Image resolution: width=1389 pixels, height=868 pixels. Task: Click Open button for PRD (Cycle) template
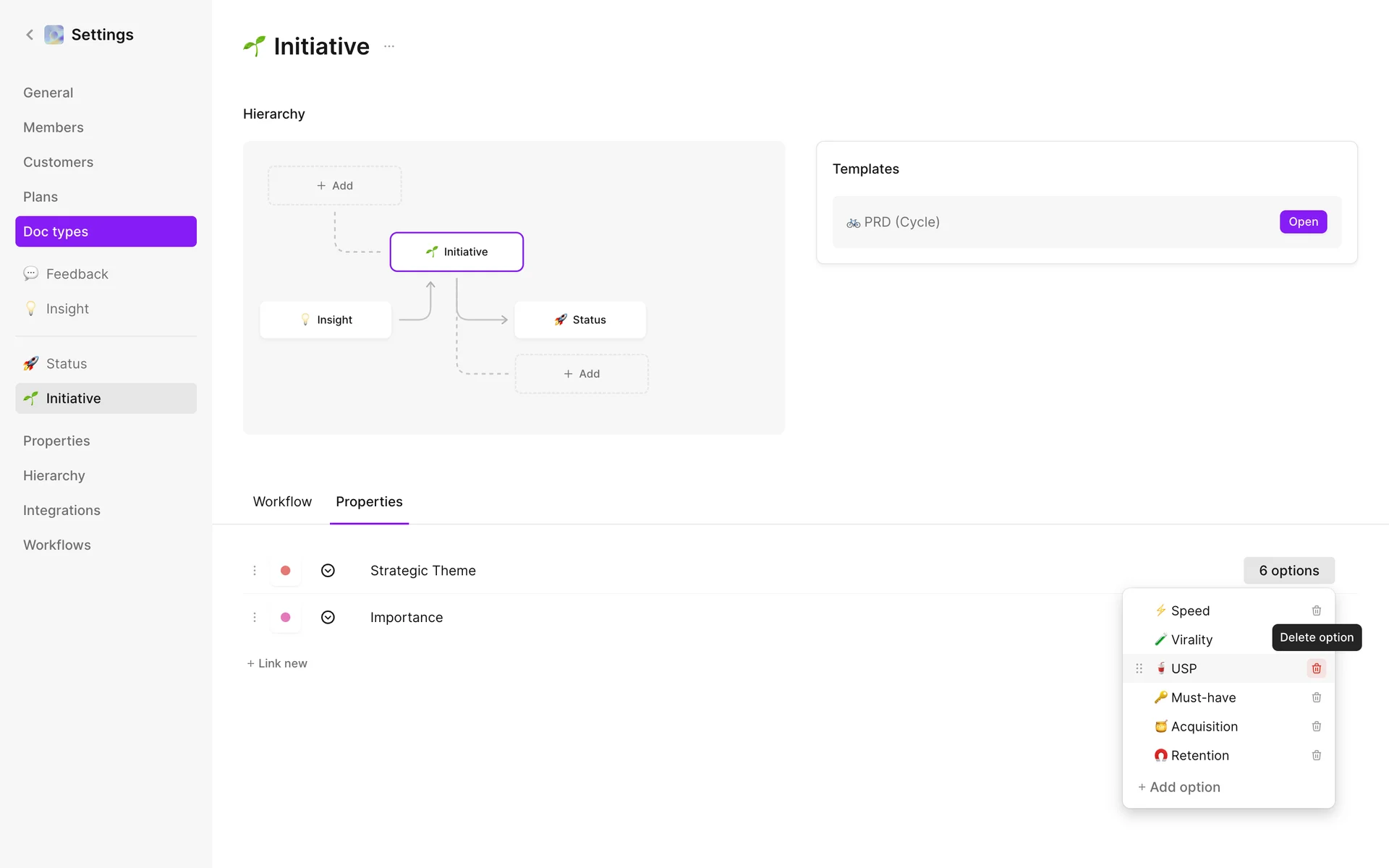(1302, 222)
